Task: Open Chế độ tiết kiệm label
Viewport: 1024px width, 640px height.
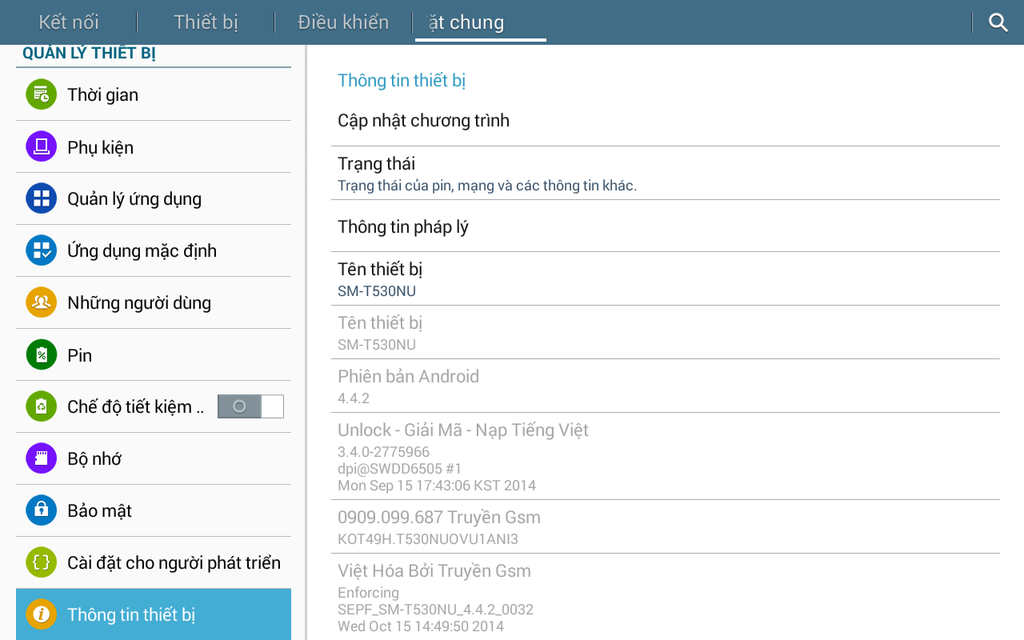Action: 136,407
